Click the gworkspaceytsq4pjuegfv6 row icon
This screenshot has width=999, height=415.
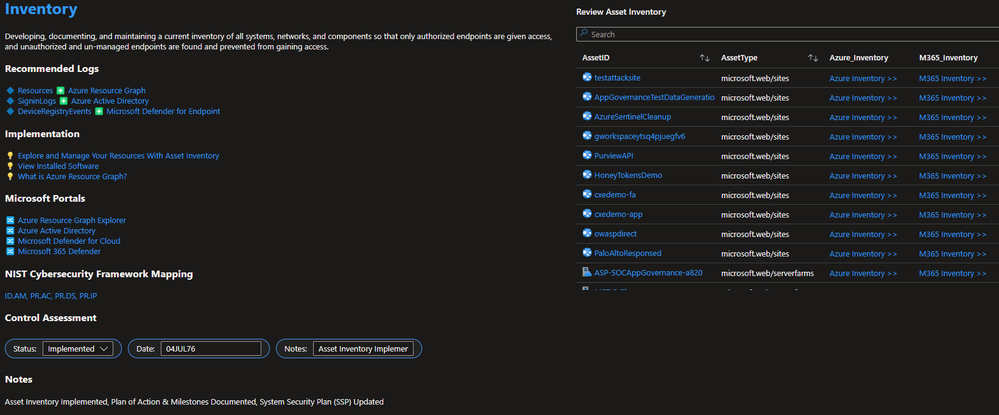click(x=587, y=136)
